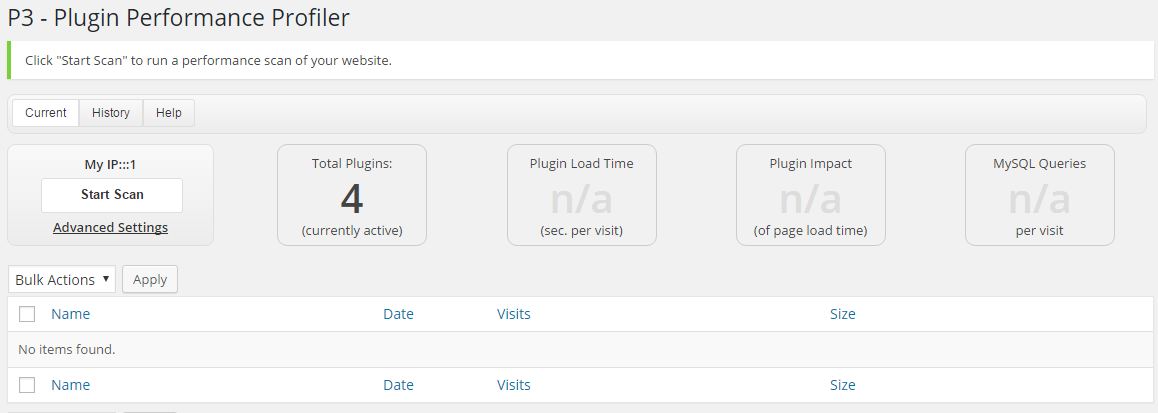Click the footer Date column link
This screenshot has height=413, width=1158.
398,385
